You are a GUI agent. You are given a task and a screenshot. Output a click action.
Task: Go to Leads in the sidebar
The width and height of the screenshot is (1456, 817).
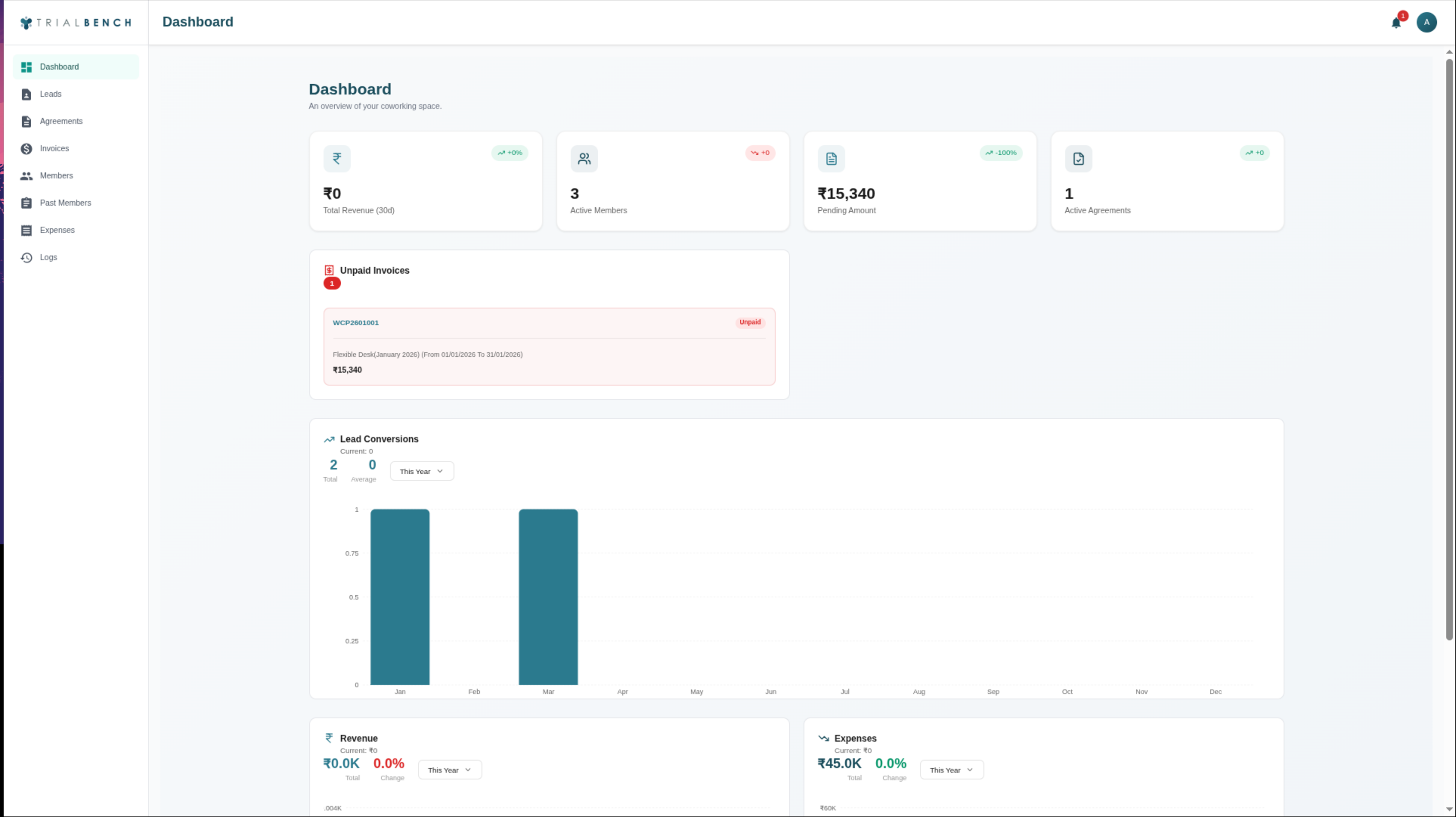(50, 94)
